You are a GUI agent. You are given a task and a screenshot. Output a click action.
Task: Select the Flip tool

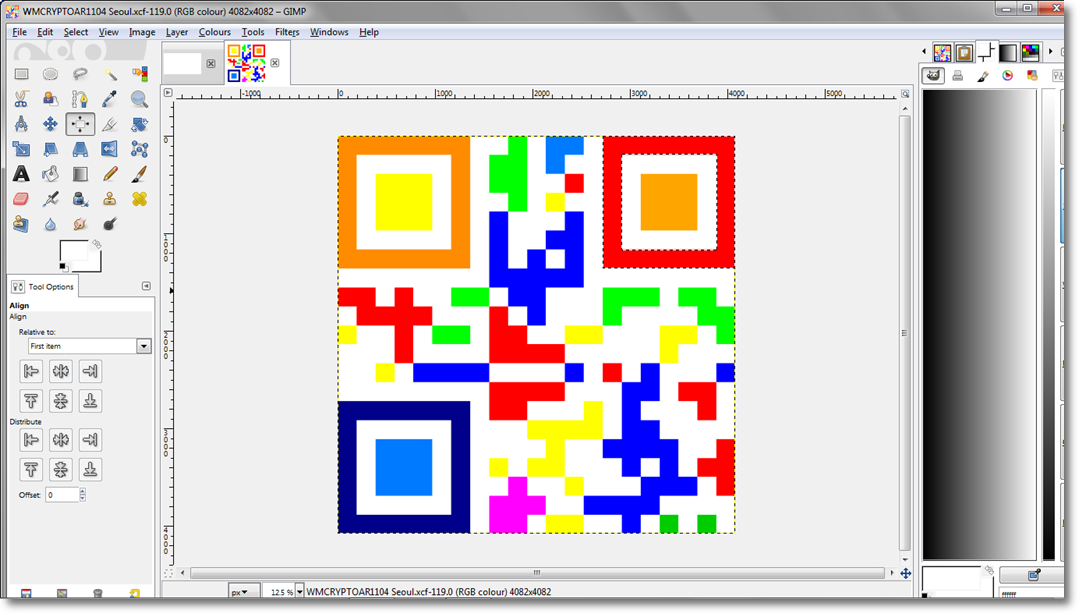[x=110, y=149]
